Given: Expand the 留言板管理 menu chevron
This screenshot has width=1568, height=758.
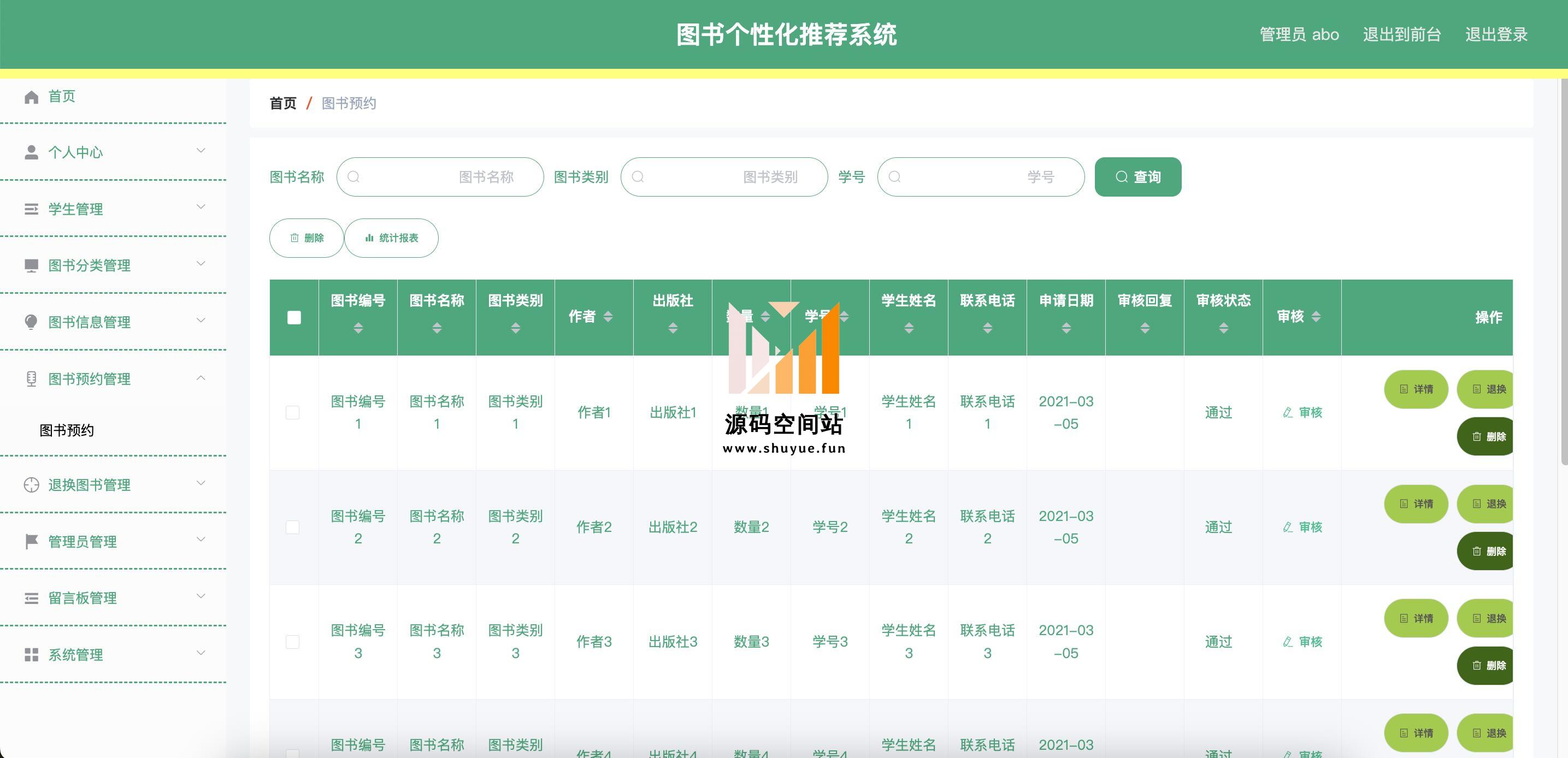Looking at the screenshot, I should (x=201, y=596).
